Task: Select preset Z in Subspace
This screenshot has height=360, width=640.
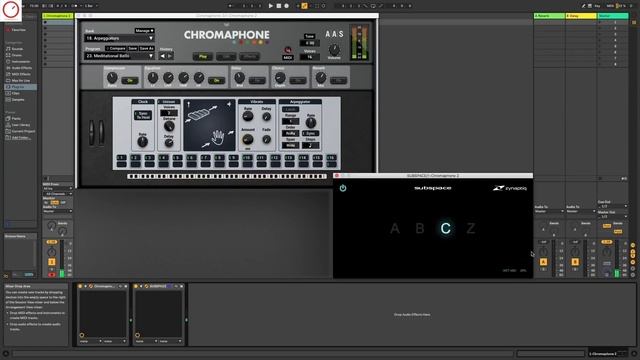Action: 471,228
